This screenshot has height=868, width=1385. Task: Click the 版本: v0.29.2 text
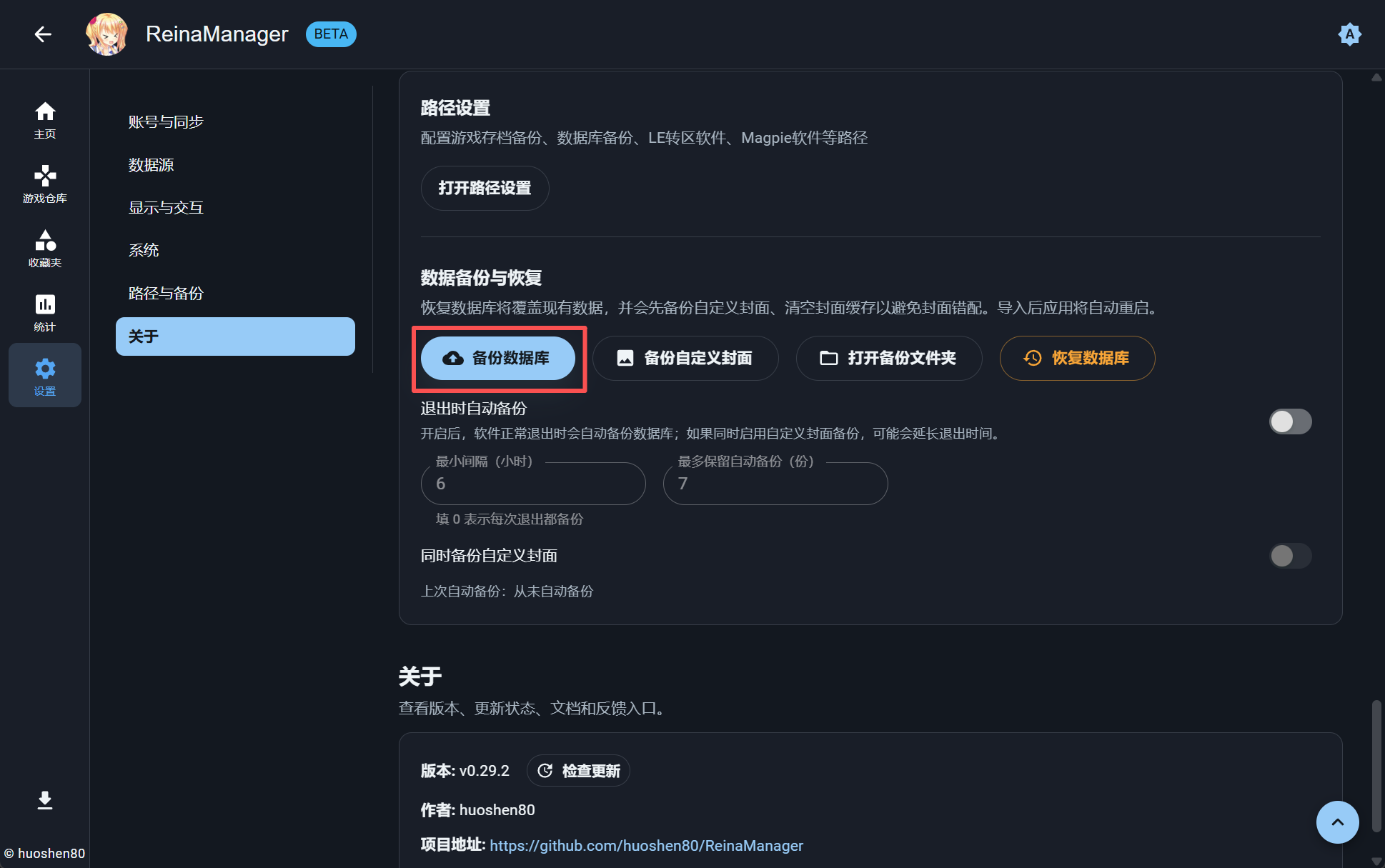coord(465,771)
